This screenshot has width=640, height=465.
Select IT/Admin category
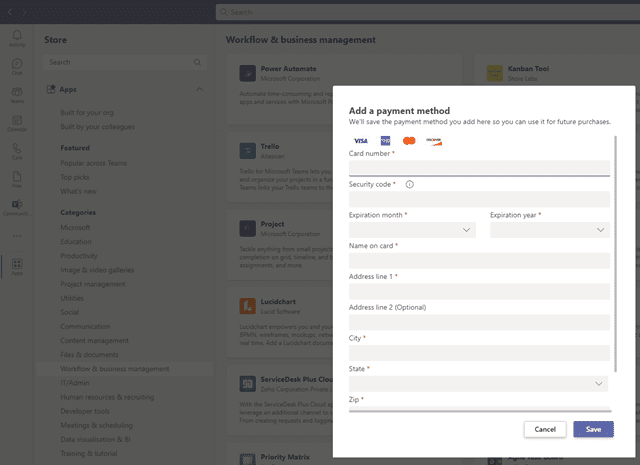(75, 383)
